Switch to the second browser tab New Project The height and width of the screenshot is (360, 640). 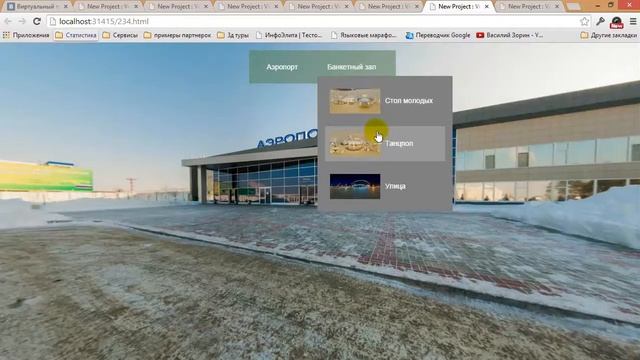pos(107,7)
